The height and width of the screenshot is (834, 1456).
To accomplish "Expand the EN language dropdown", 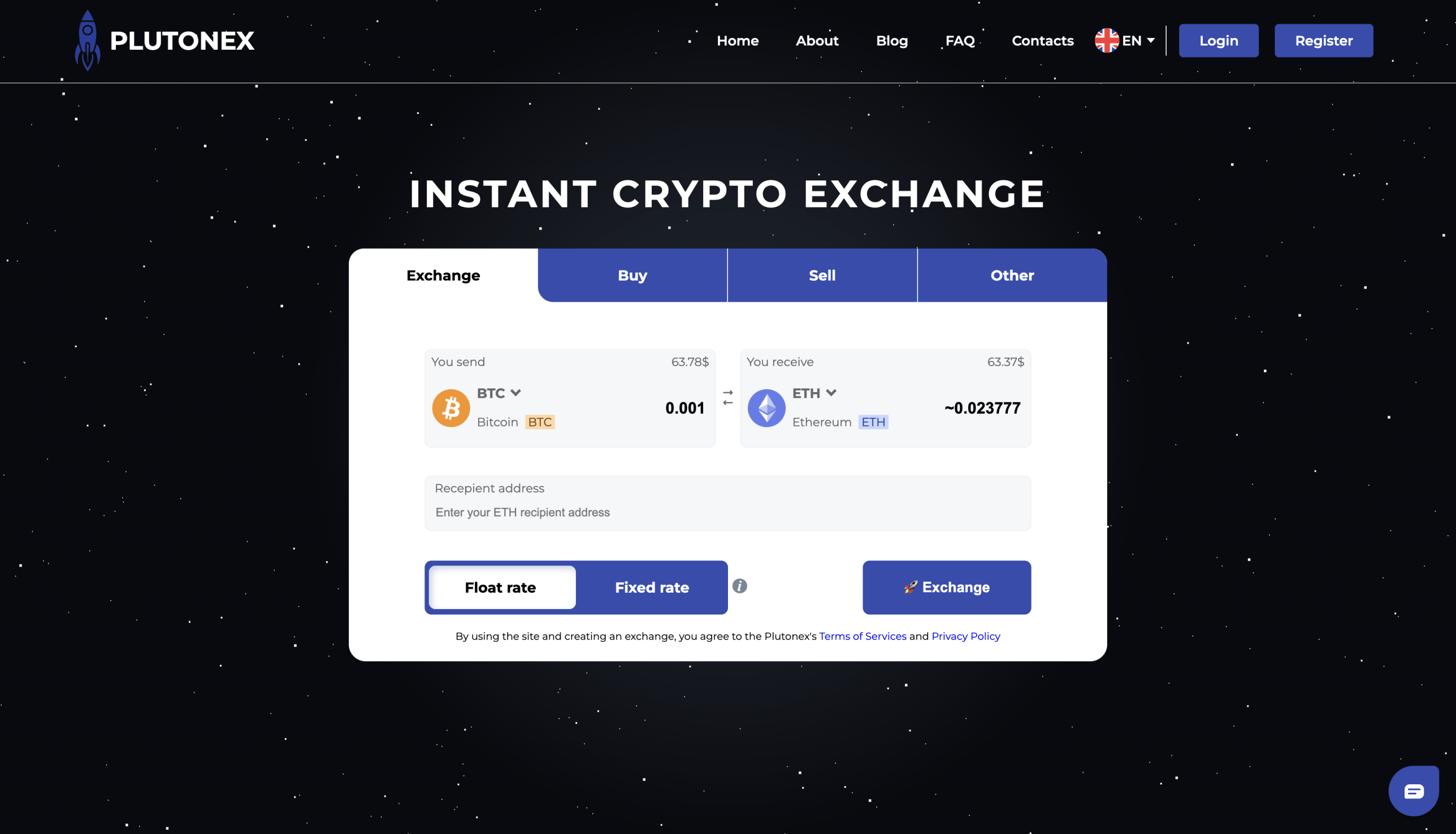I will pos(1124,40).
